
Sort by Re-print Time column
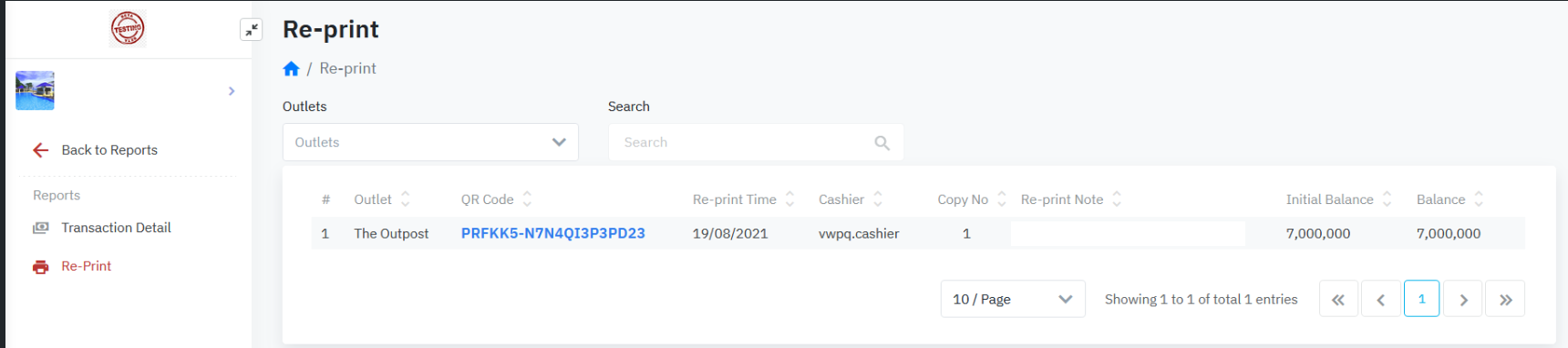click(x=789, y=200)
